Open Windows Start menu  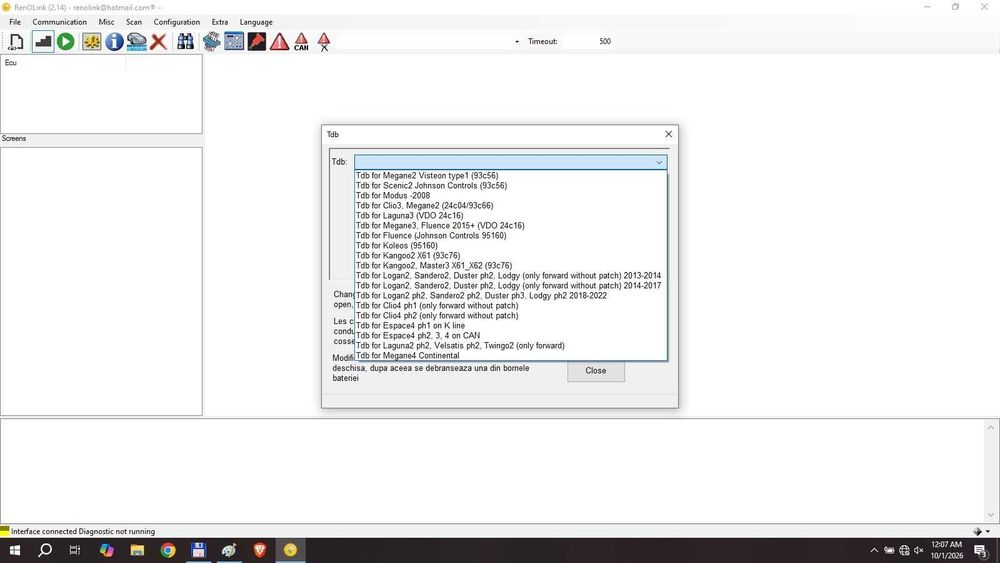pos(15,550)
